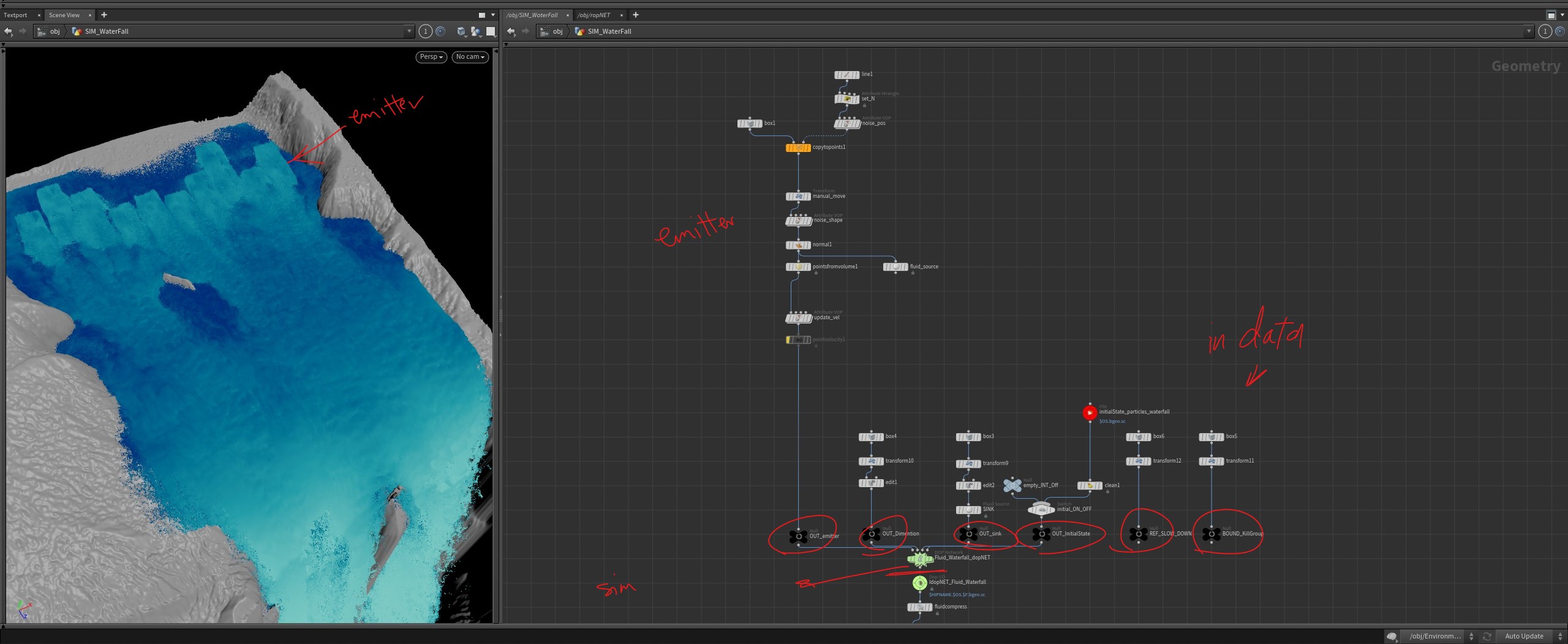1568x644 pixels.
Task: Open the No cam camera dropdown
Action: click(470, 57)
